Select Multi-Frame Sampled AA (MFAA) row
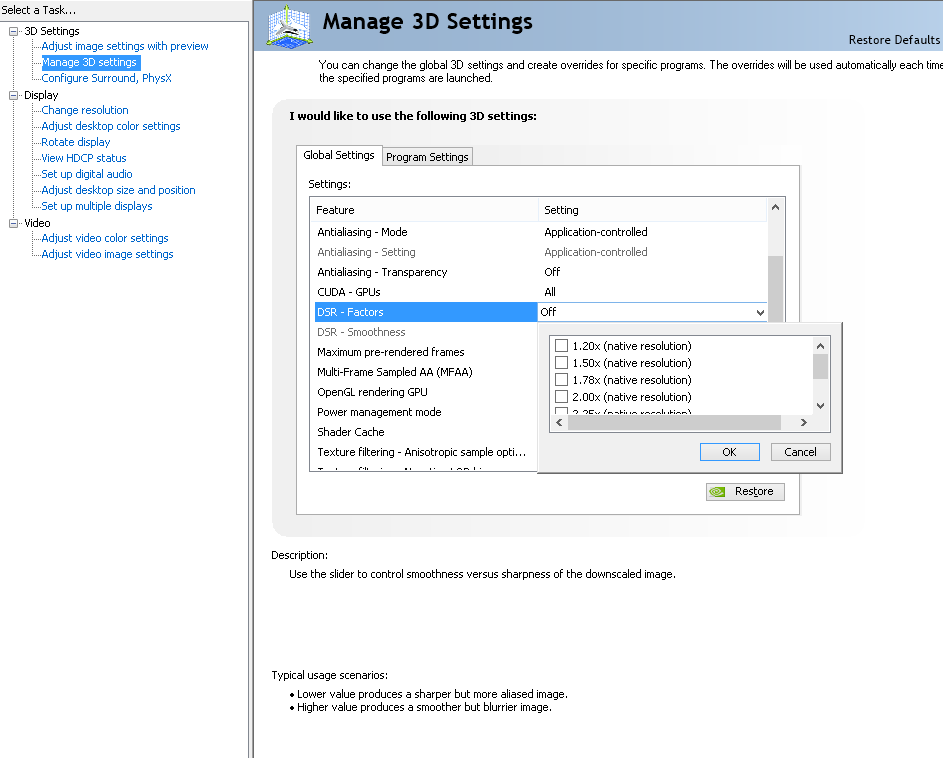943x758 pixels. [426, 372]
